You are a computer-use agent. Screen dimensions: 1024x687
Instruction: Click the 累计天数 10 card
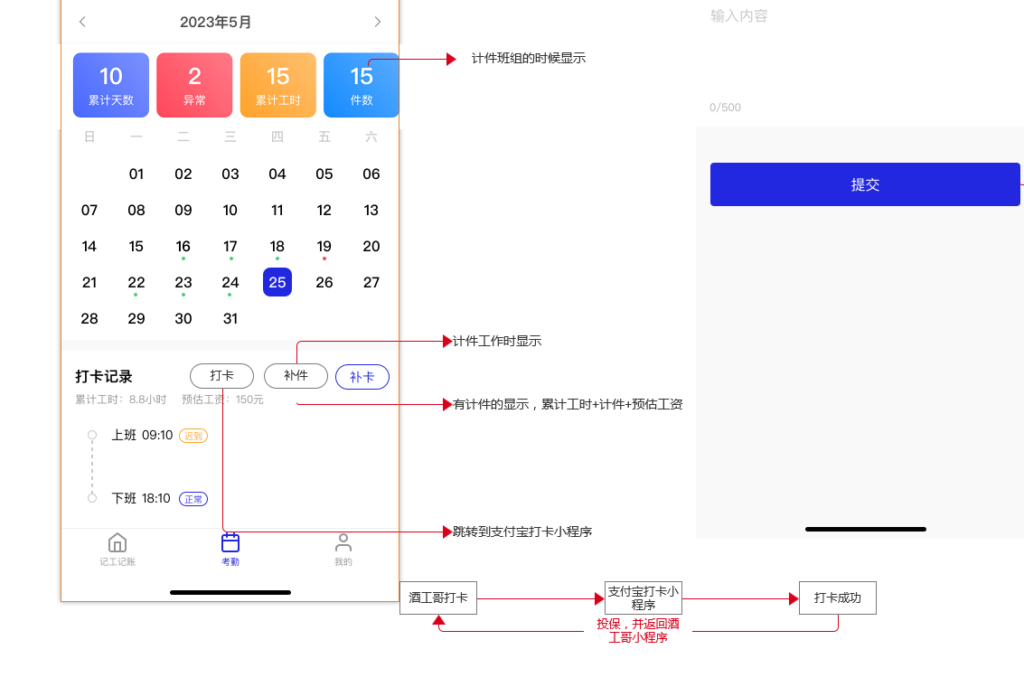click(111, 85)
